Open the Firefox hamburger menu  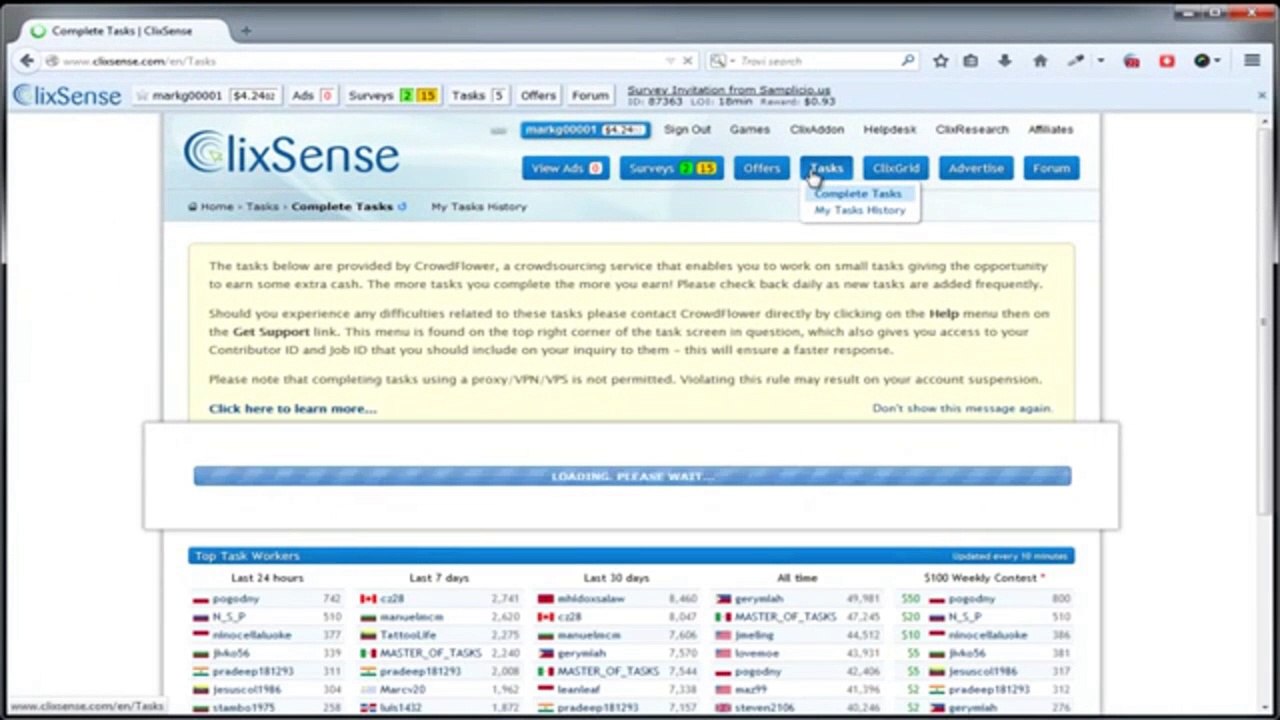[1252, 61]
